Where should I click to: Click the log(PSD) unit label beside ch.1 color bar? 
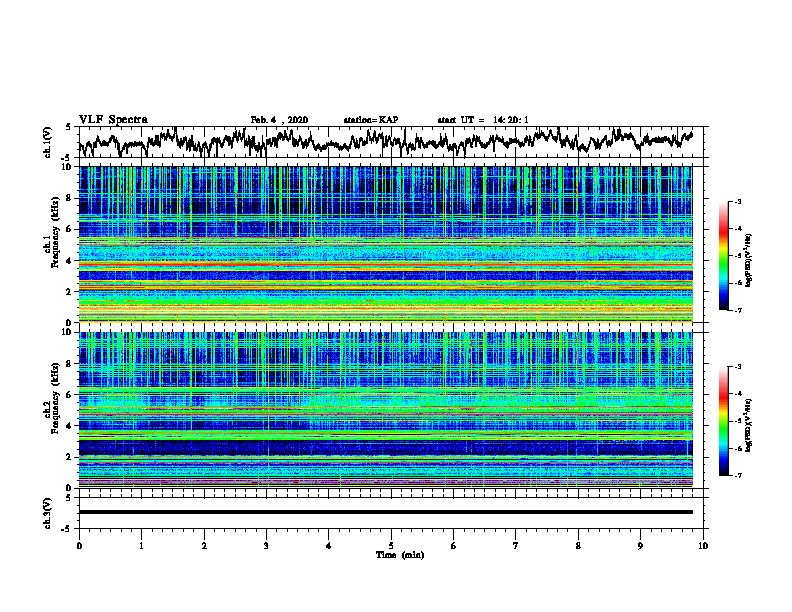click(749, 261)
